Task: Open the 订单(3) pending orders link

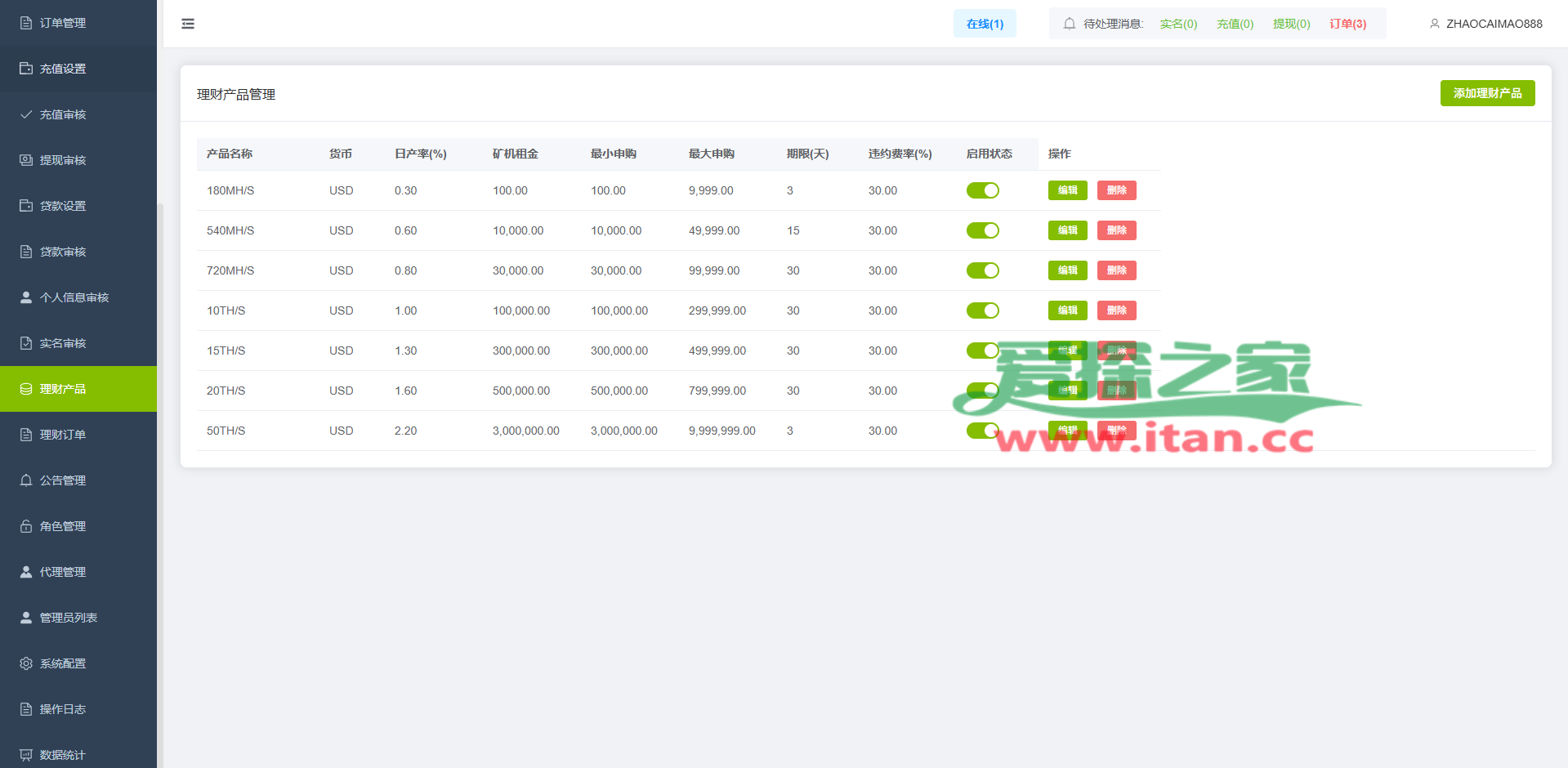Action: click(x=1347, y=24)
